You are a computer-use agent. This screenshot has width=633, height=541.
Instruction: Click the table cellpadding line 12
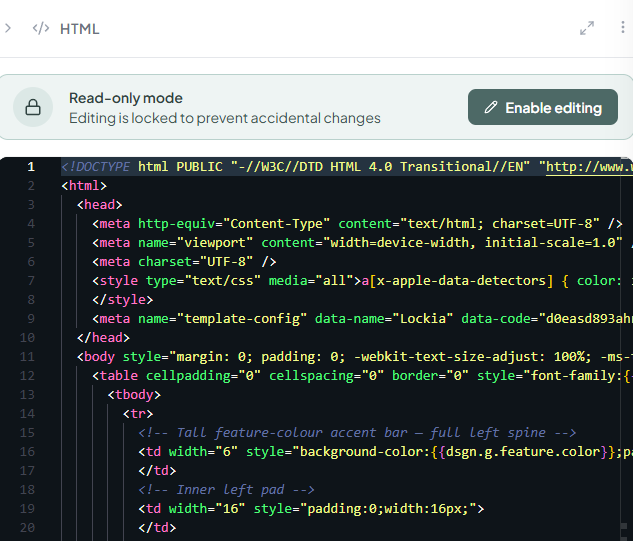pos(362,375)
